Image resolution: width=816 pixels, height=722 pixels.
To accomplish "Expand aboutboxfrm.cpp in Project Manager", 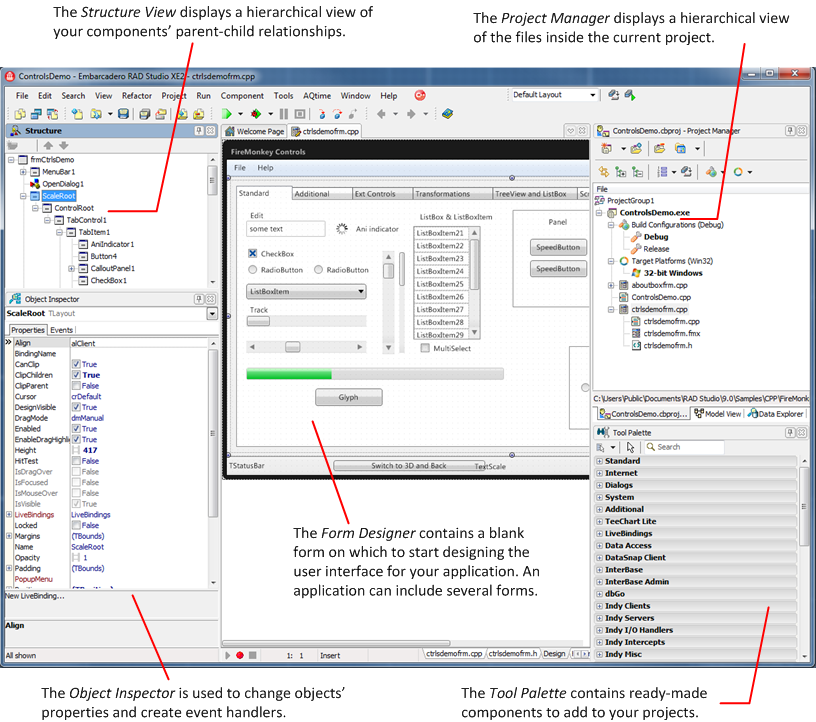I will 611,285.
